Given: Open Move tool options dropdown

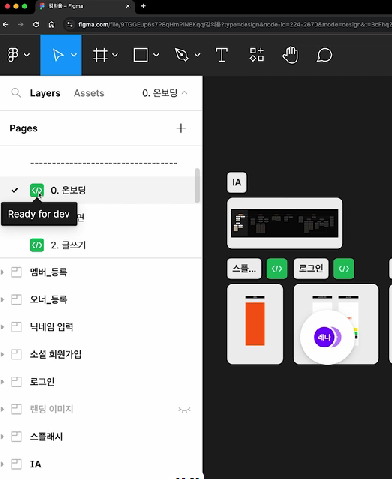Looking at the screenshot, I should 74,55.
